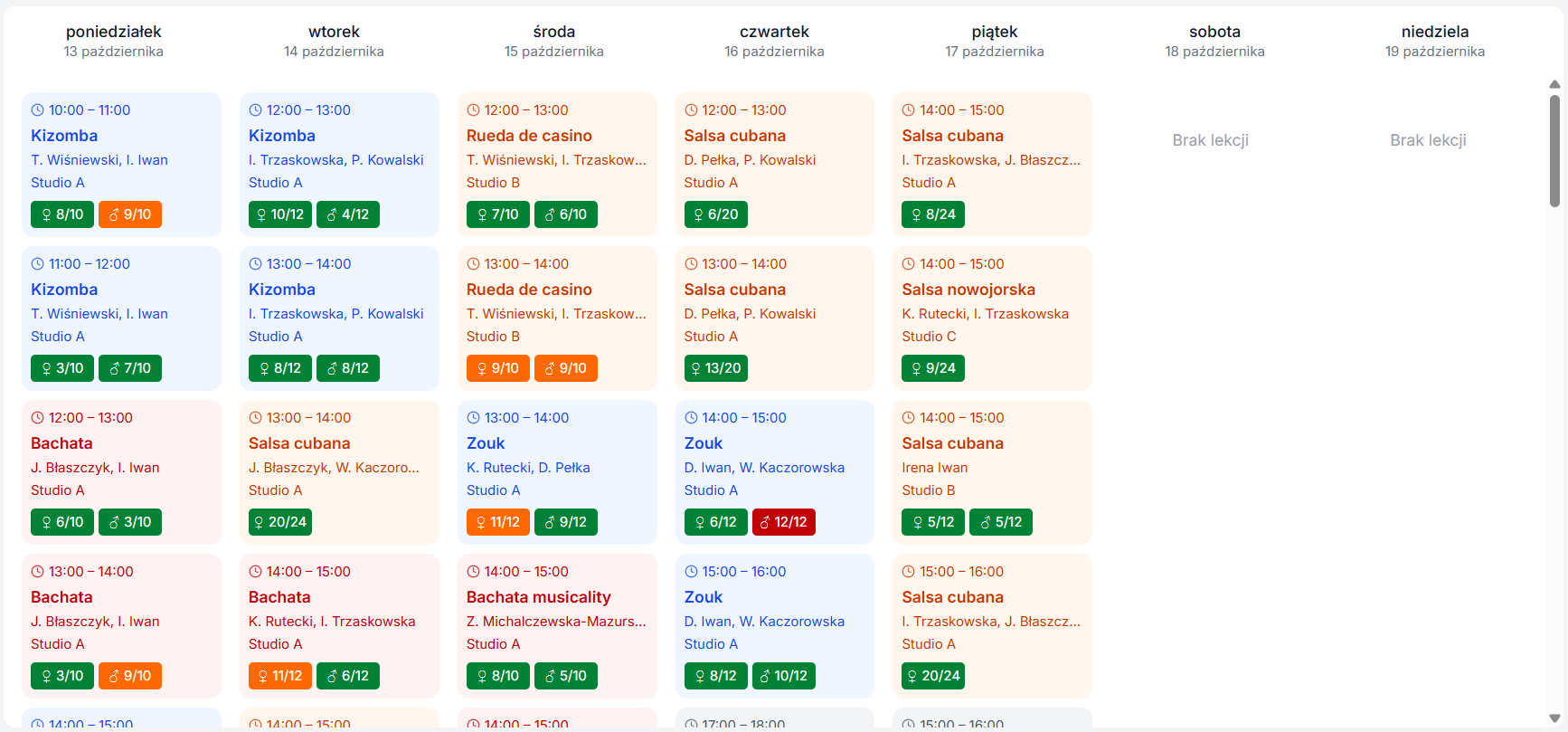Click the 13/20 female badge on Thursday Salsa cubana

click(715, 368)
